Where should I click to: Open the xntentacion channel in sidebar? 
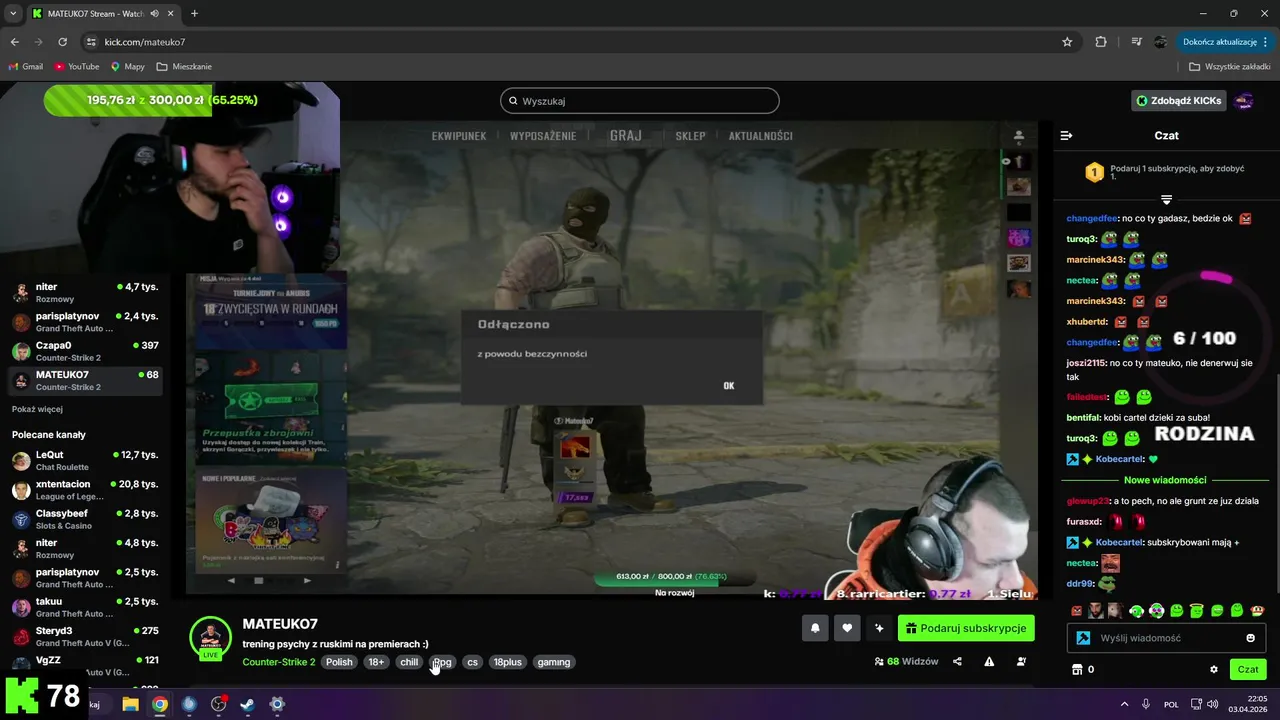click(x=85, y=490)
